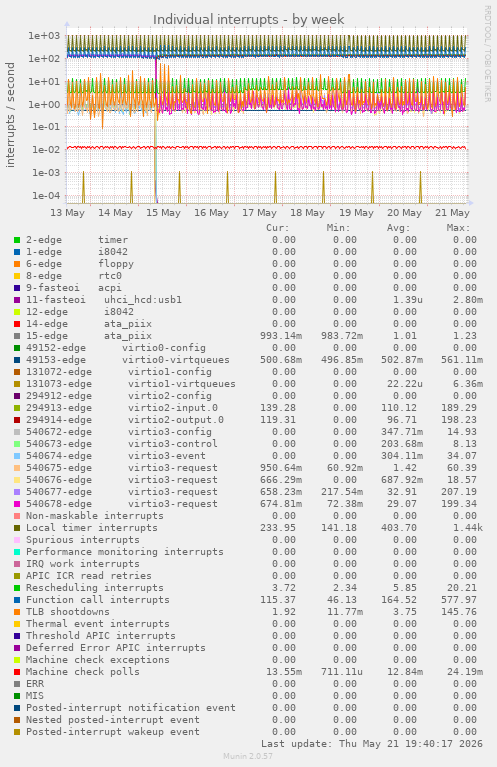497x767 pixels.
Task: Click the red swatch for Machine check polls
Action: click(17, 672)
